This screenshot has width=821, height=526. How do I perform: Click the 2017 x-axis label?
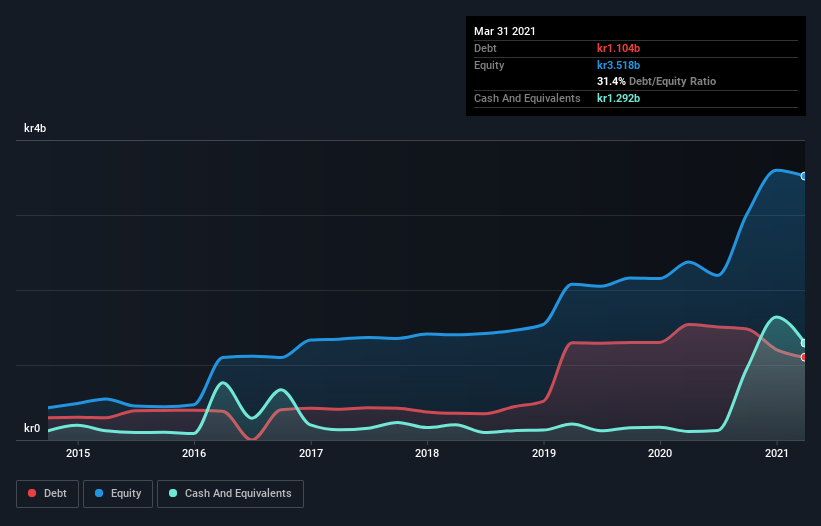311,453
